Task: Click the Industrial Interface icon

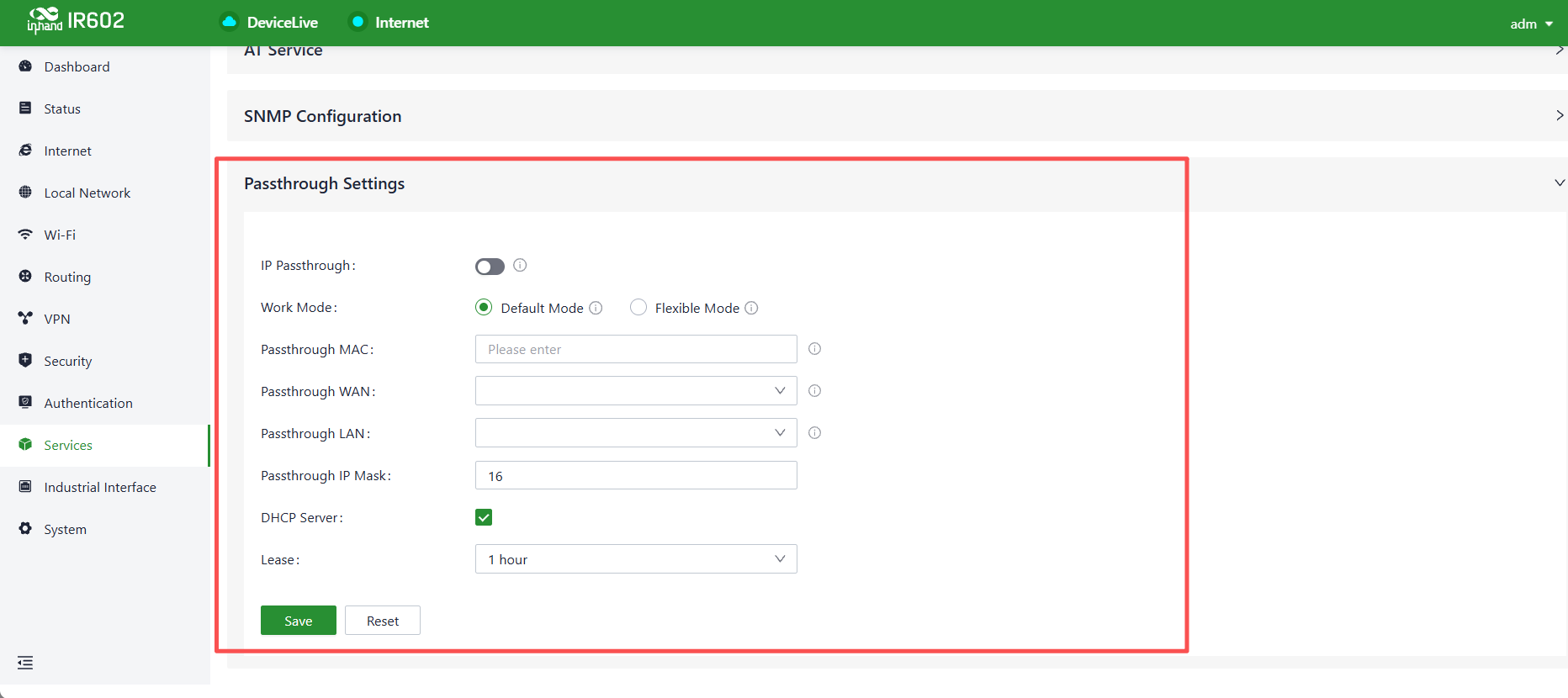Action: point(25,487)
